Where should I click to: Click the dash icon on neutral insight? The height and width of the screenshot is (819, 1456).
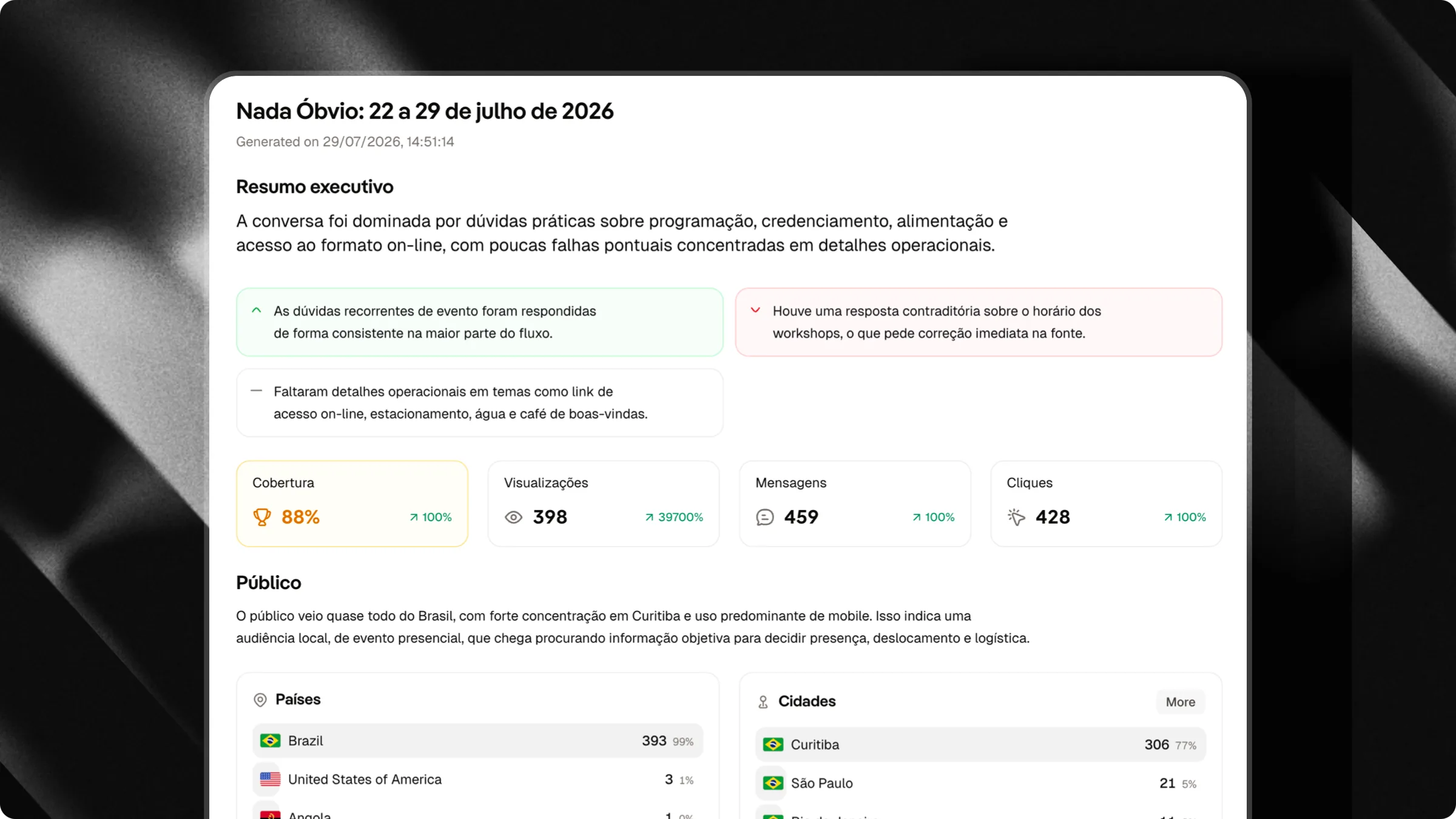pos(257,391)
